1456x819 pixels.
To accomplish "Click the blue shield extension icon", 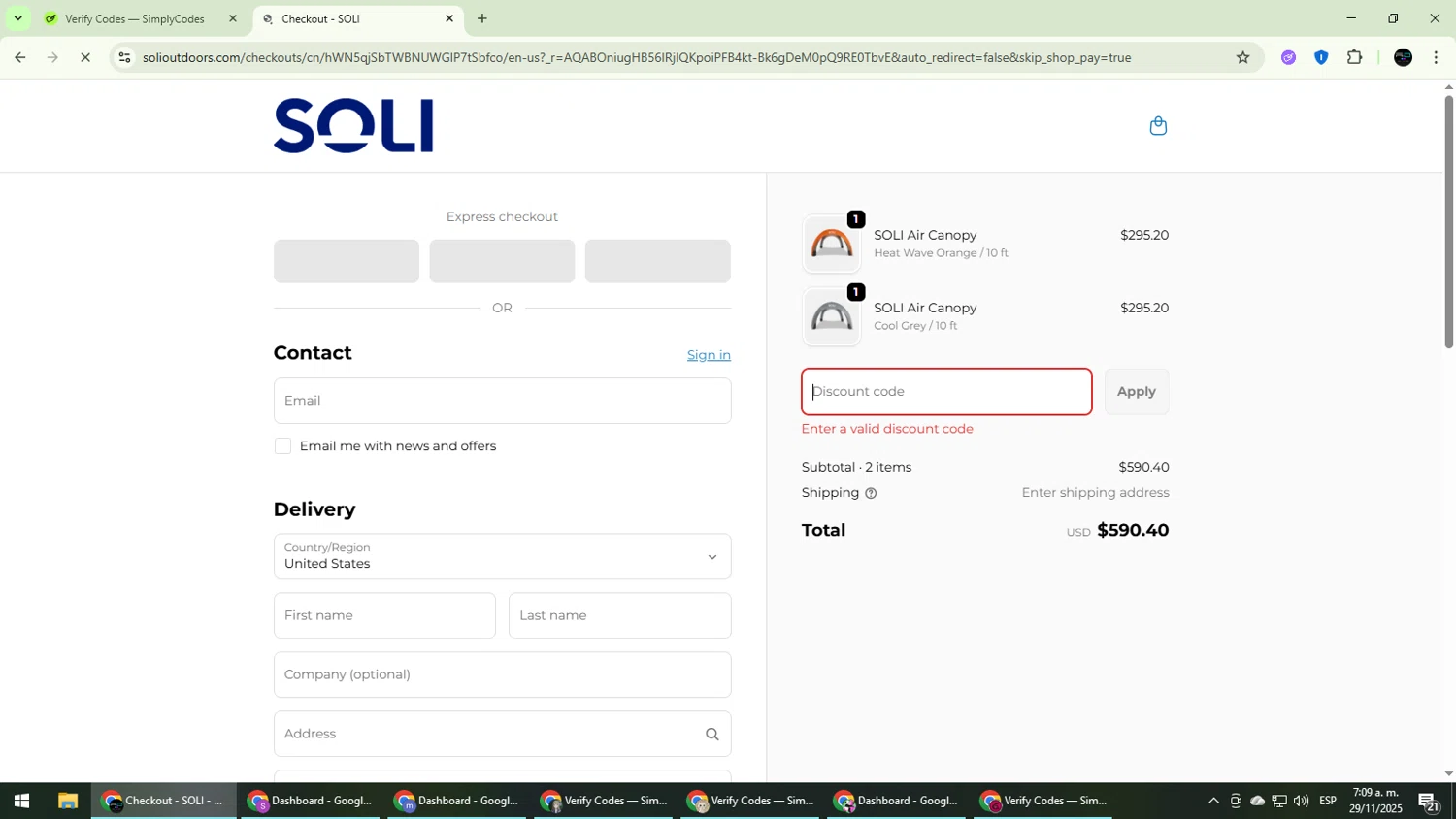I will 1321,57.
